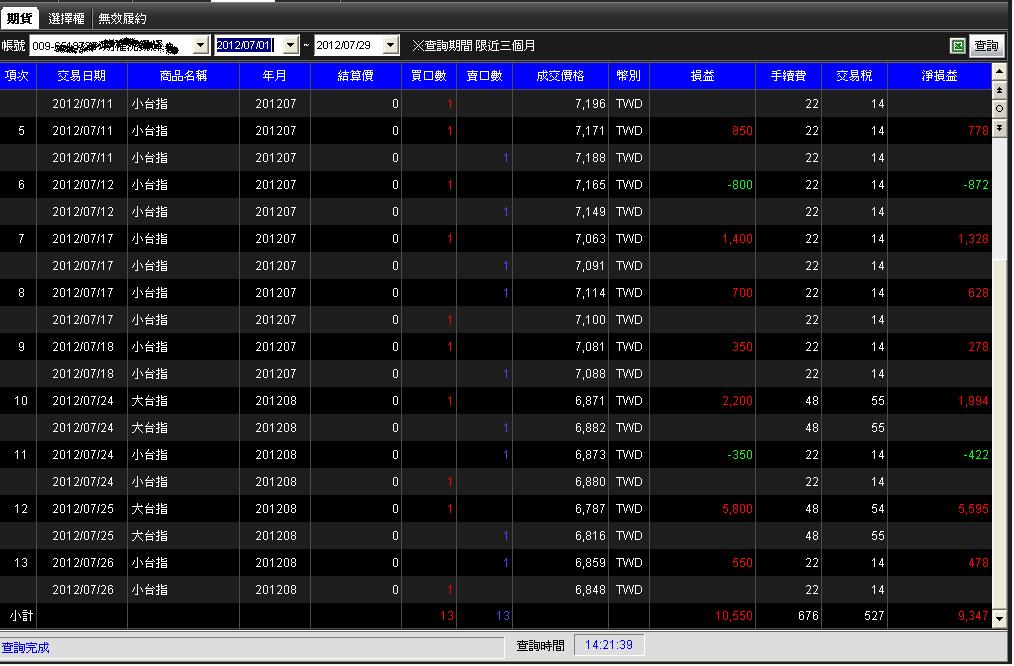Click the 賣口數 column header

click(484, 76)
